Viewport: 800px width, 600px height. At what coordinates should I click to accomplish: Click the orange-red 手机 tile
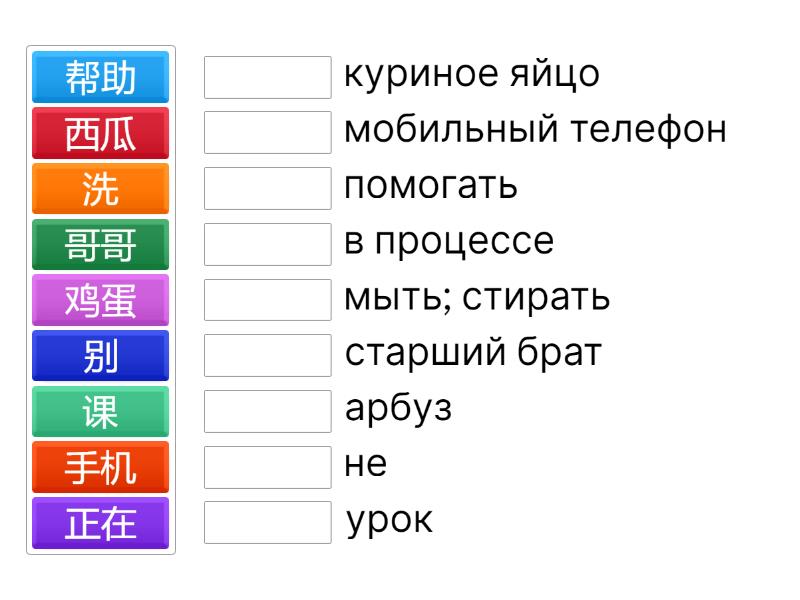tap(100, 468)
